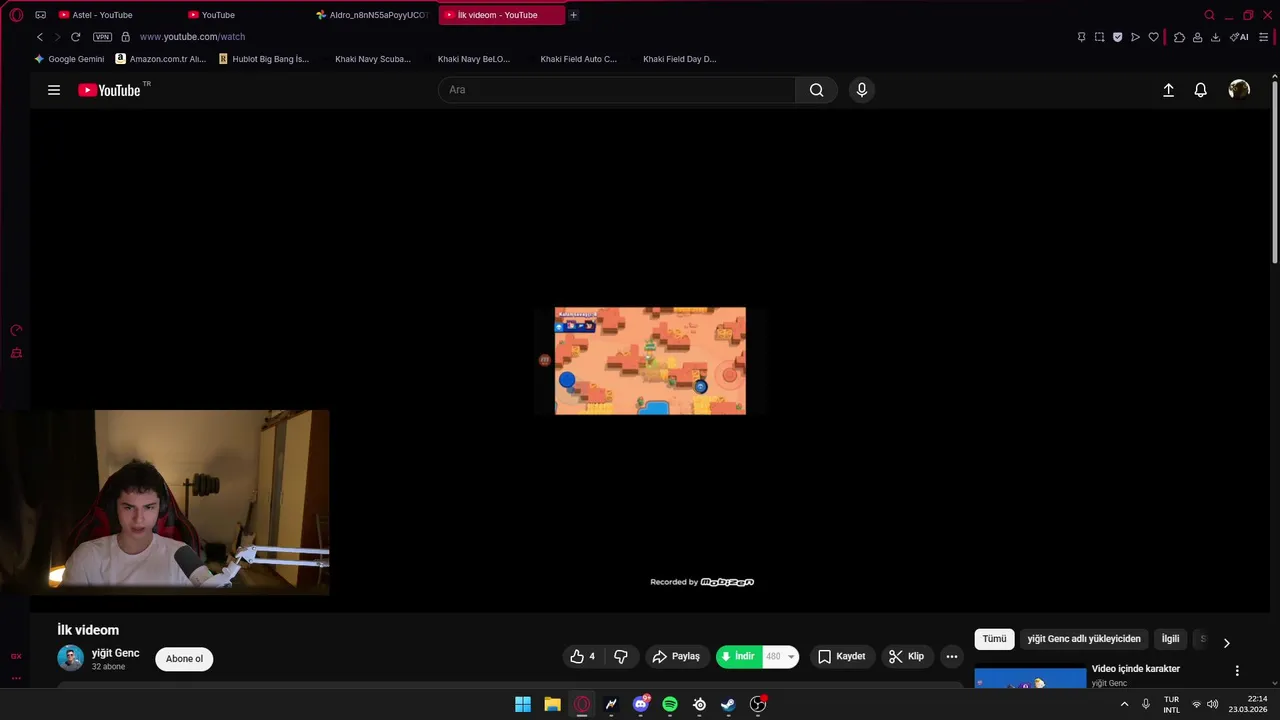Open the upload video icon
Viewport: 1280px width, 720px height.
coord(1168,90)
